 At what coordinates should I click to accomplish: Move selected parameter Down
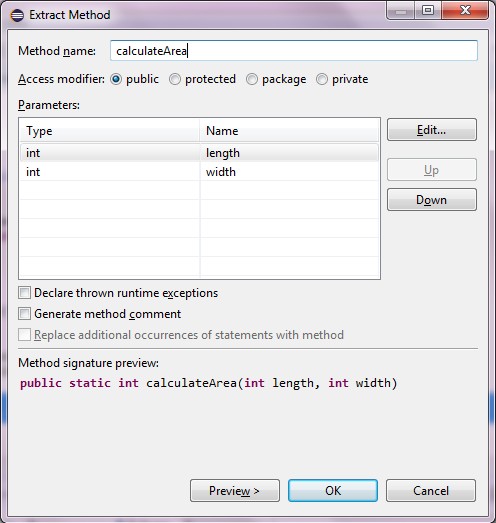432,200
